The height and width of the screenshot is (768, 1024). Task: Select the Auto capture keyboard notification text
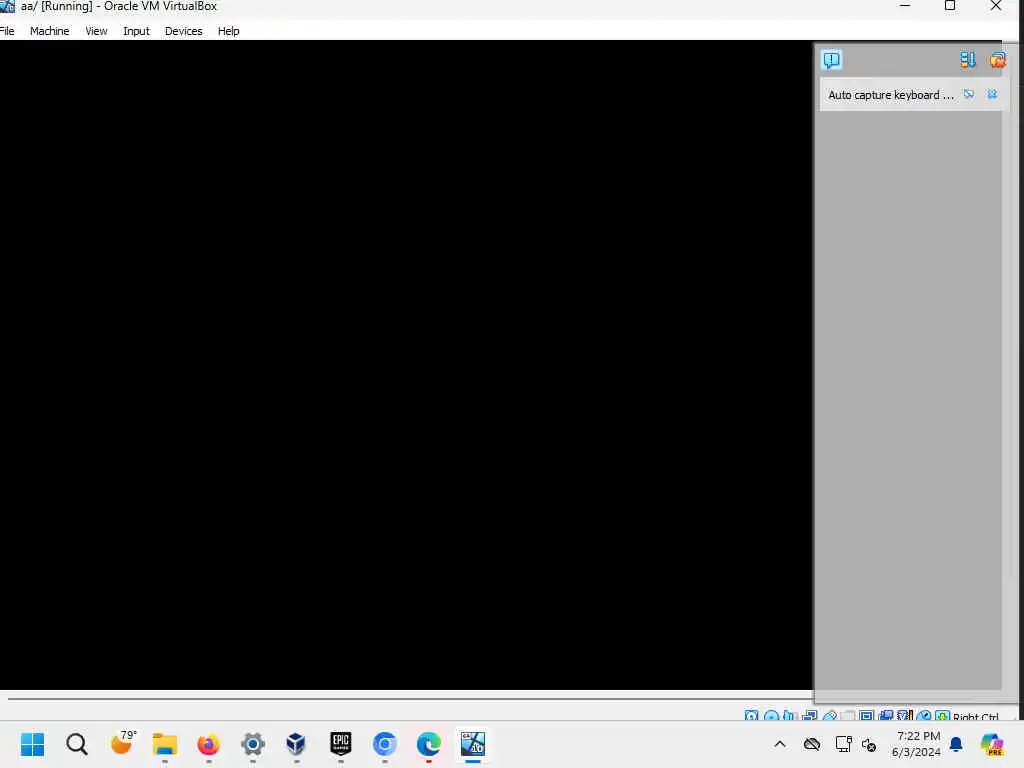891,95
